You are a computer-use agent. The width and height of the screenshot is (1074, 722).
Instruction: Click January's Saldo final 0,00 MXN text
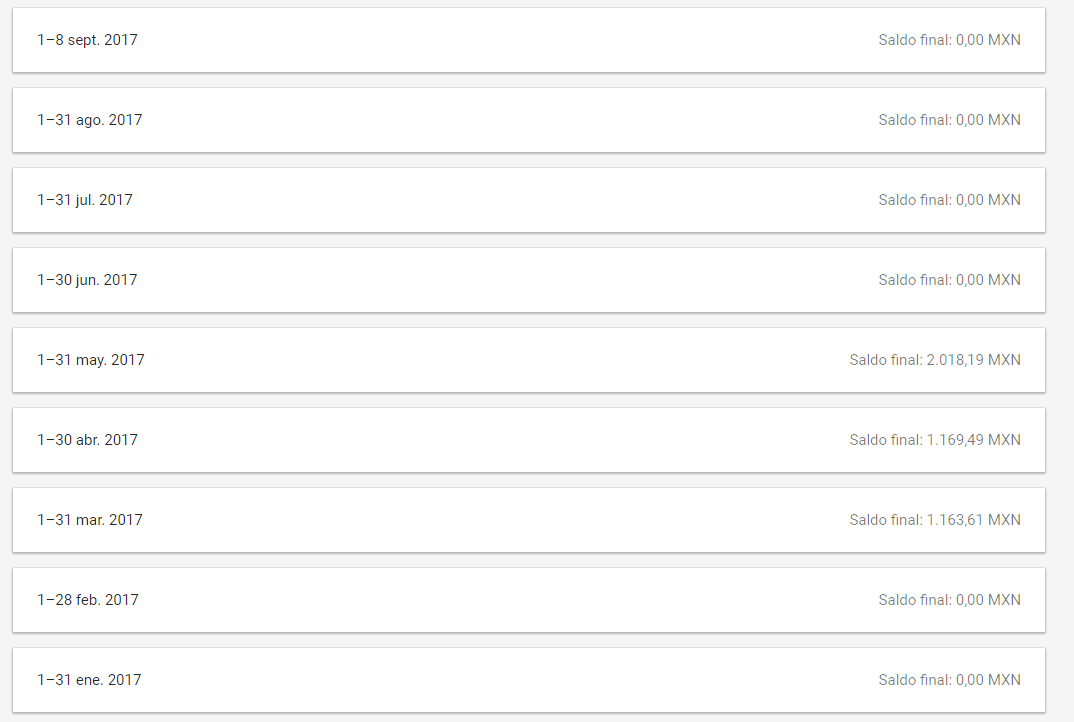[x=949, y=680]
